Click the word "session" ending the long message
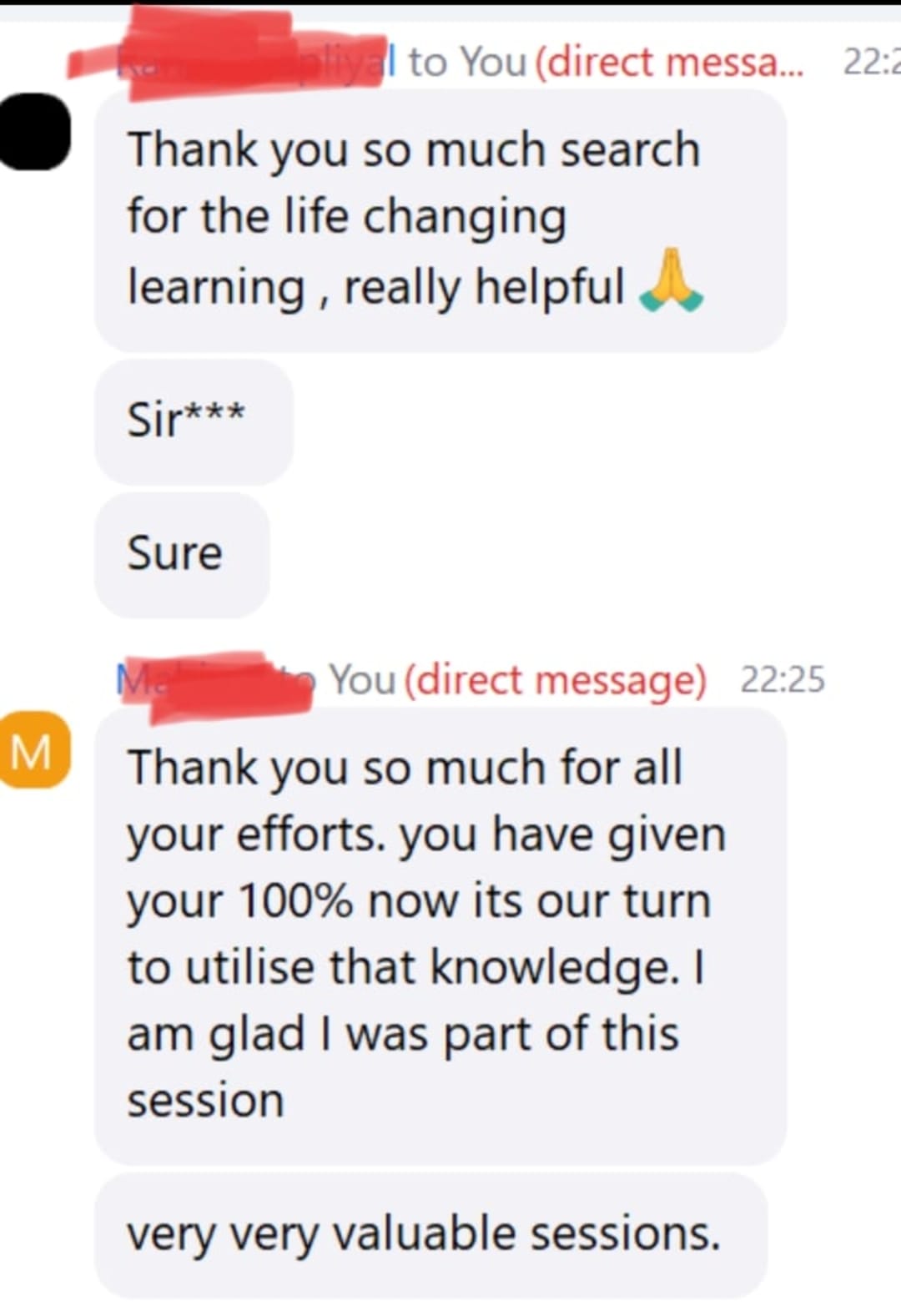The height and width of the screenshot is (1316, 901). pos(205,1101)
